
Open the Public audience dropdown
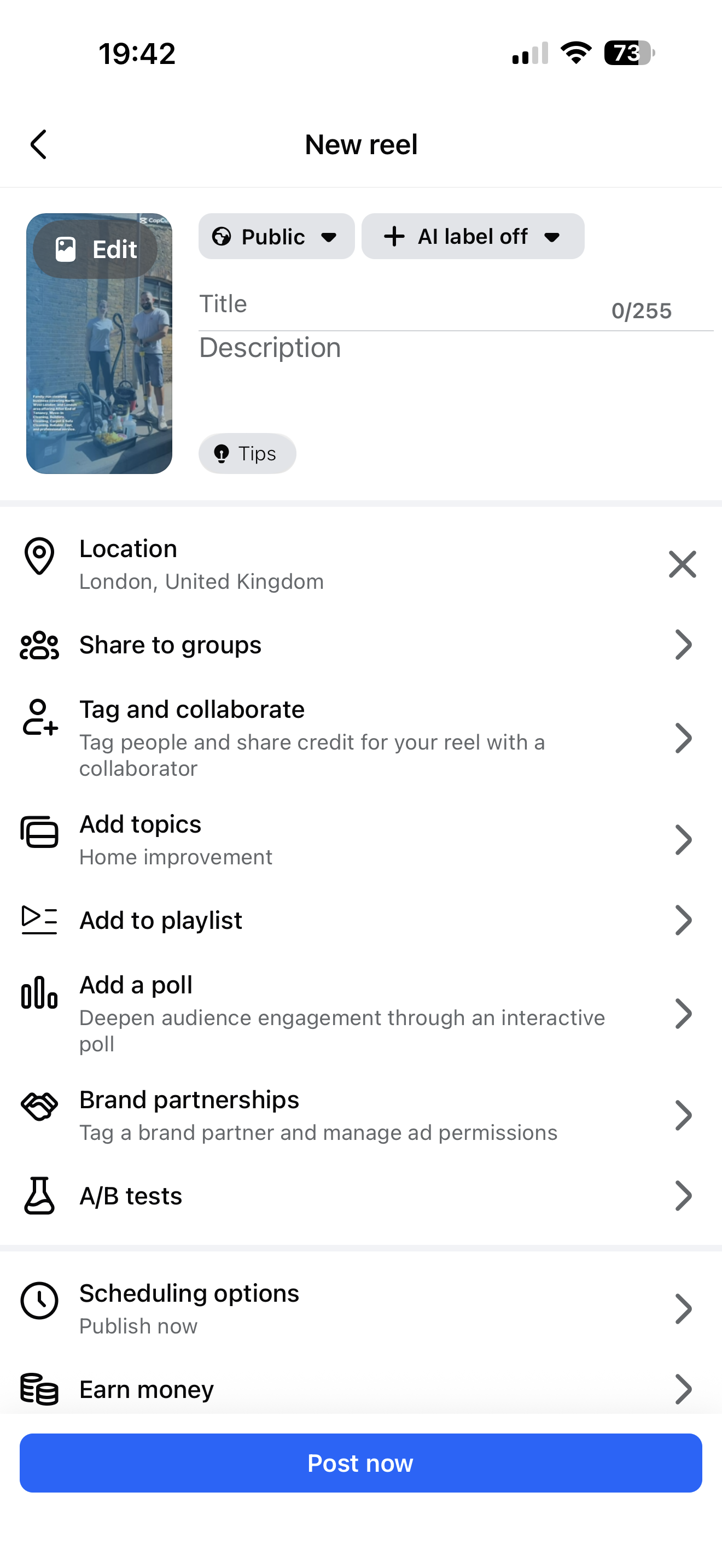coord(276,237)
